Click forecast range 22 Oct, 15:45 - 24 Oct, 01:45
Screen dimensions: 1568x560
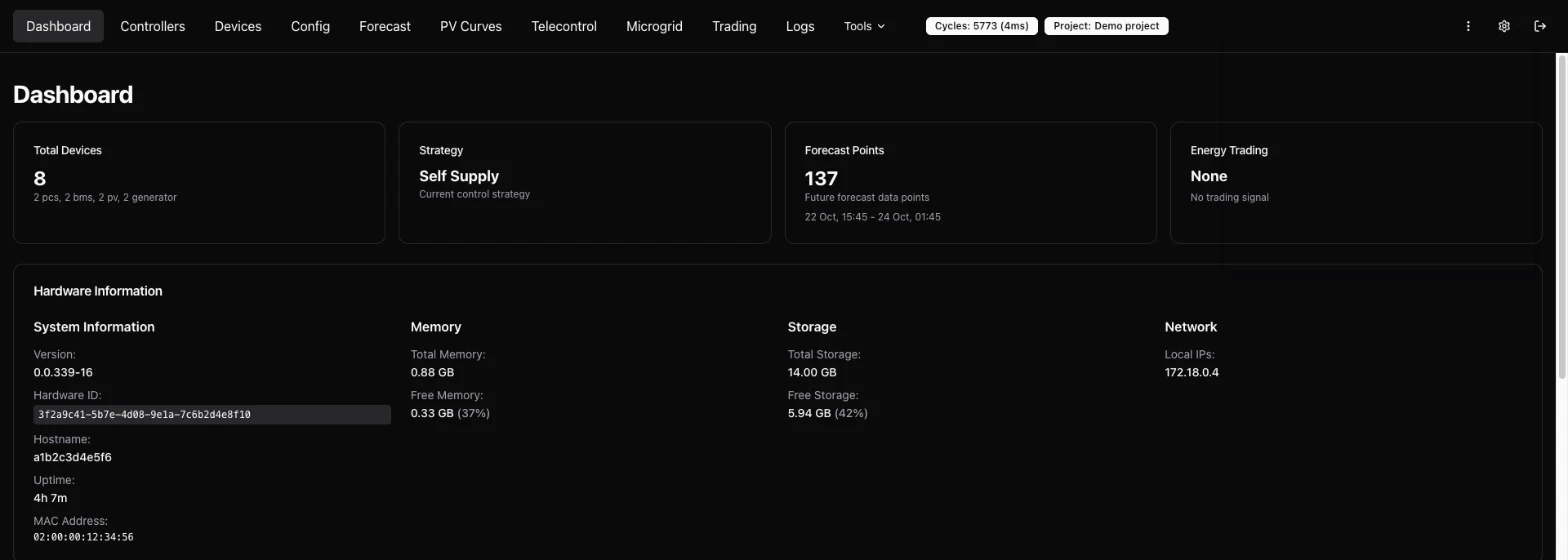tap(872, 217)
